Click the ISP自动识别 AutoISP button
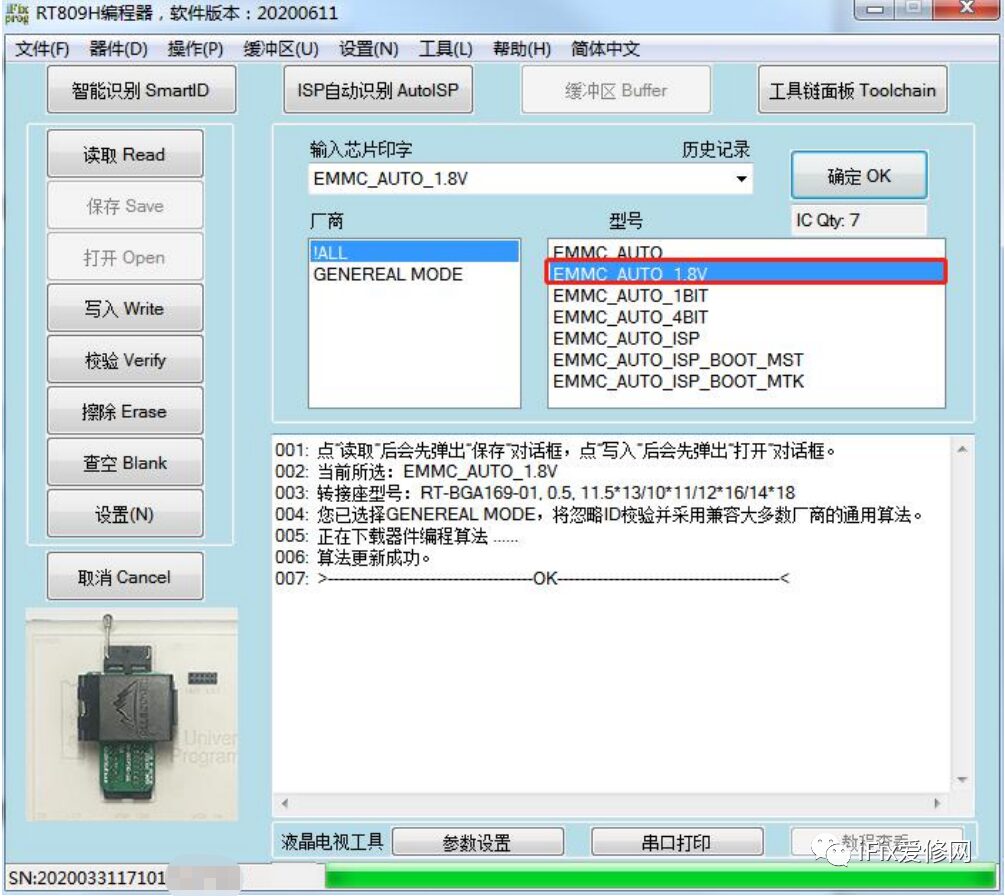This screenshot has height=896, width=1005. pyautogui.click(x=378, y=90)
